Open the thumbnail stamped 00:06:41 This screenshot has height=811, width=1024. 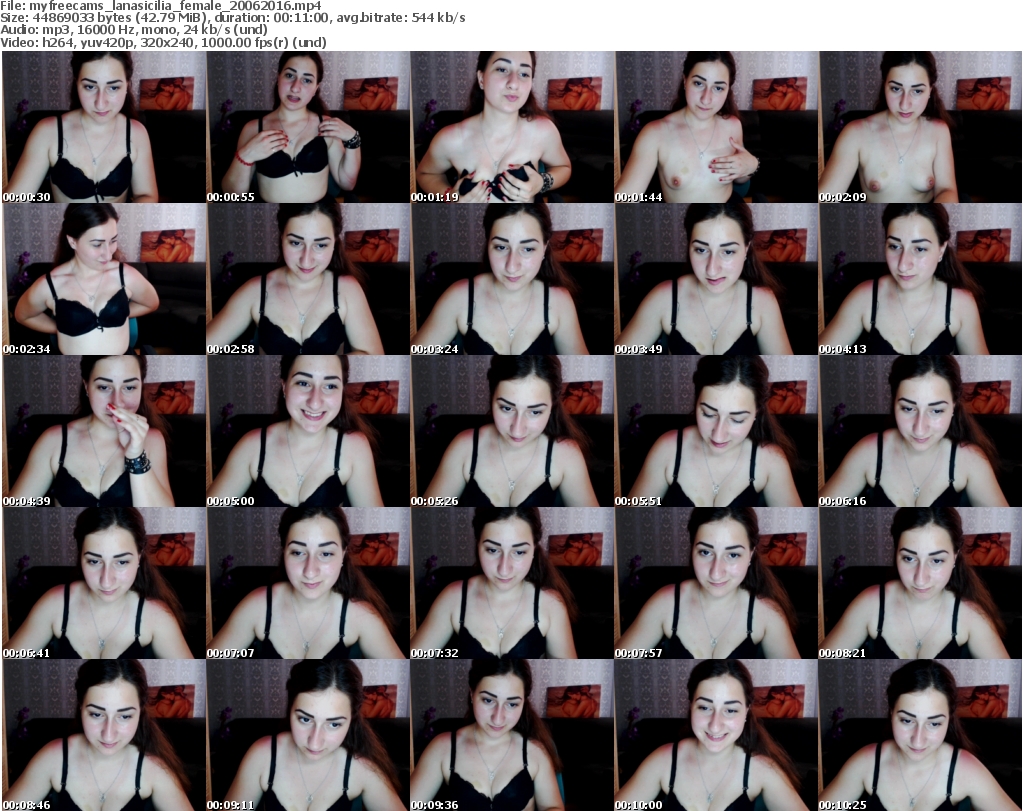(x=104, y=584)
